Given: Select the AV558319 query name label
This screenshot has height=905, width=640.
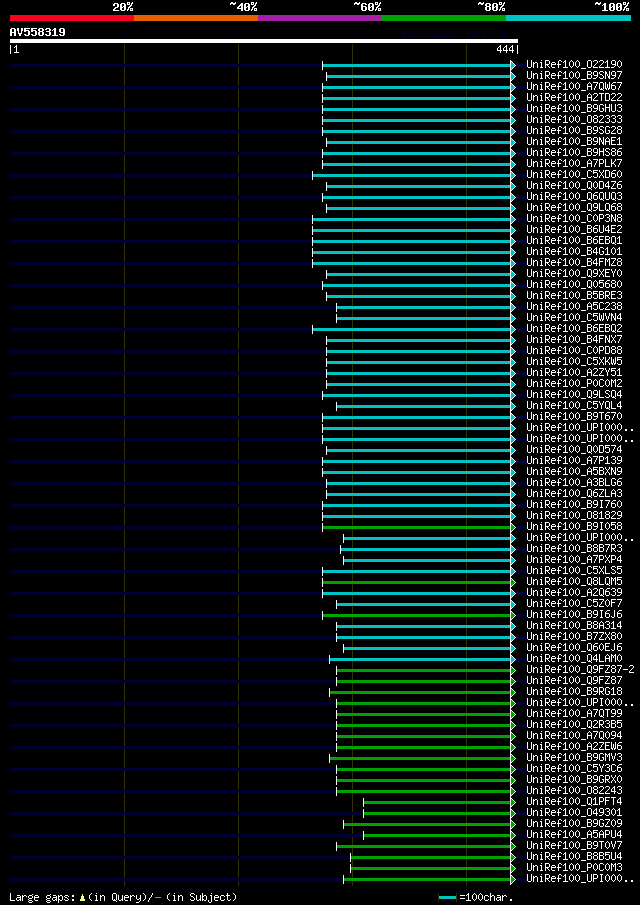Looking at the screenshot, I should (x=38, y=32).
